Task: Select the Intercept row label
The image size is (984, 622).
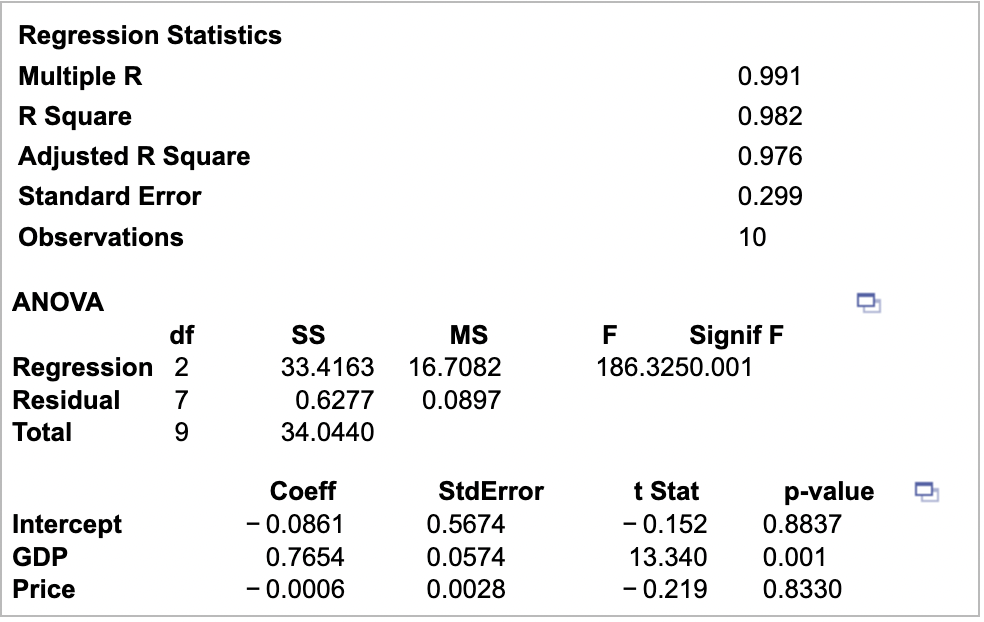Action: pyautogui.click(x=67, y=525)
